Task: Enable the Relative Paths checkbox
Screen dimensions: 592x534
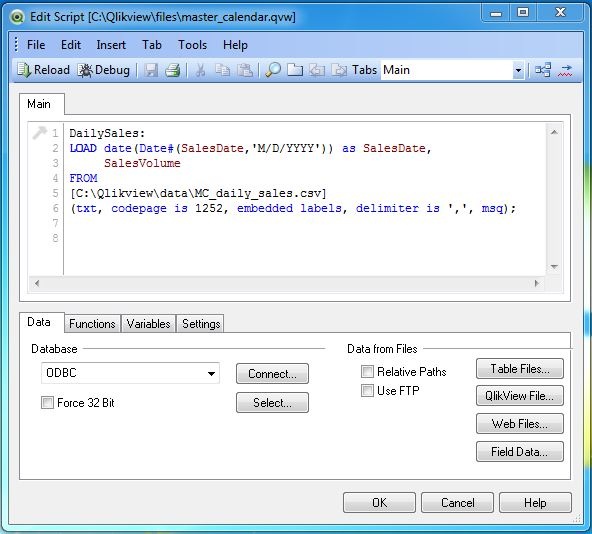Action: point(367,372)
